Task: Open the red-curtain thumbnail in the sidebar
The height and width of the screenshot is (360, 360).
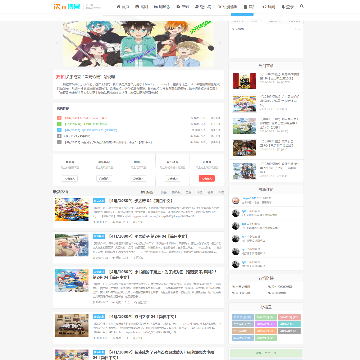Action: tap(244, 81)
